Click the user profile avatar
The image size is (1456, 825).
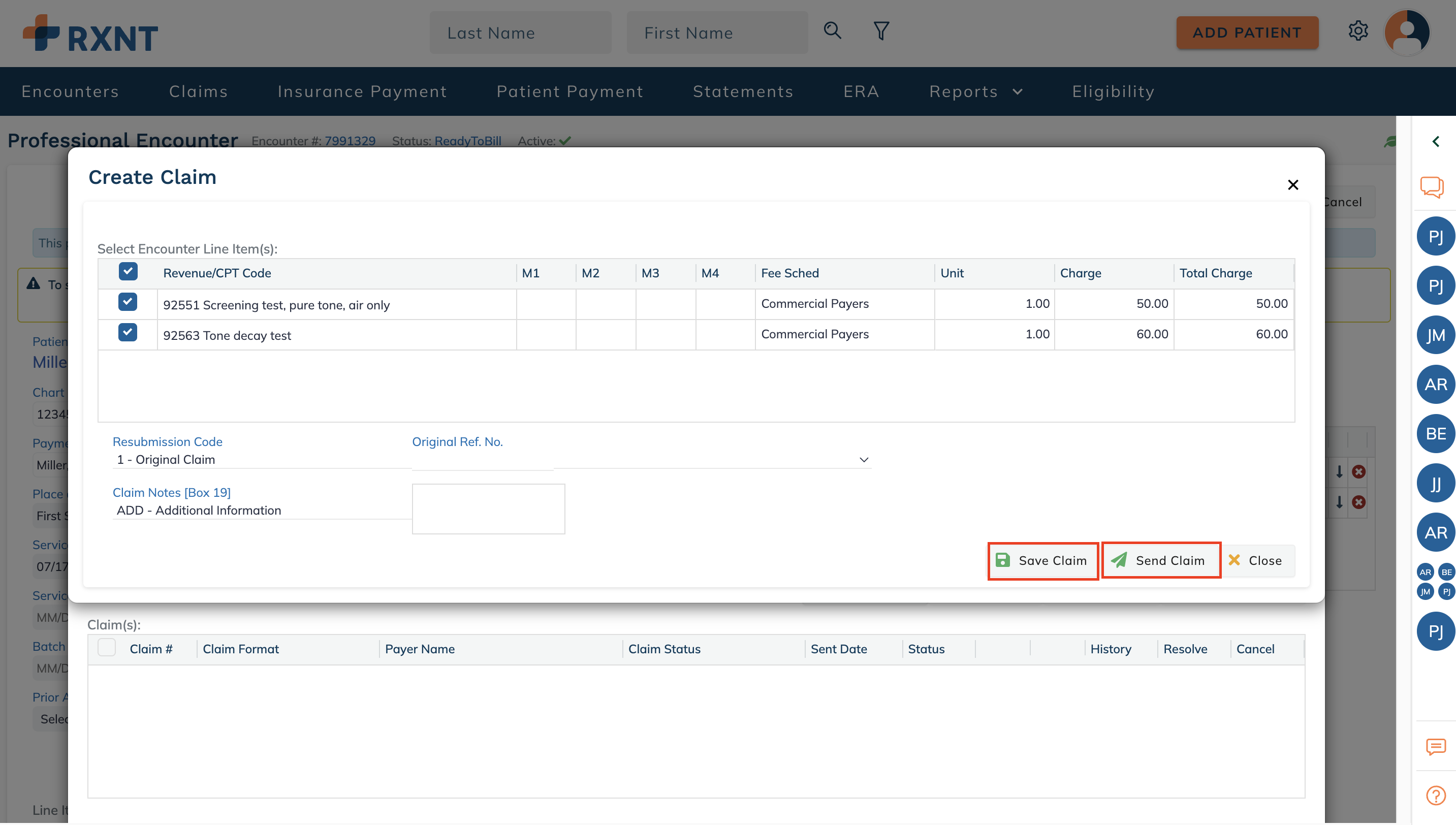1407,33
